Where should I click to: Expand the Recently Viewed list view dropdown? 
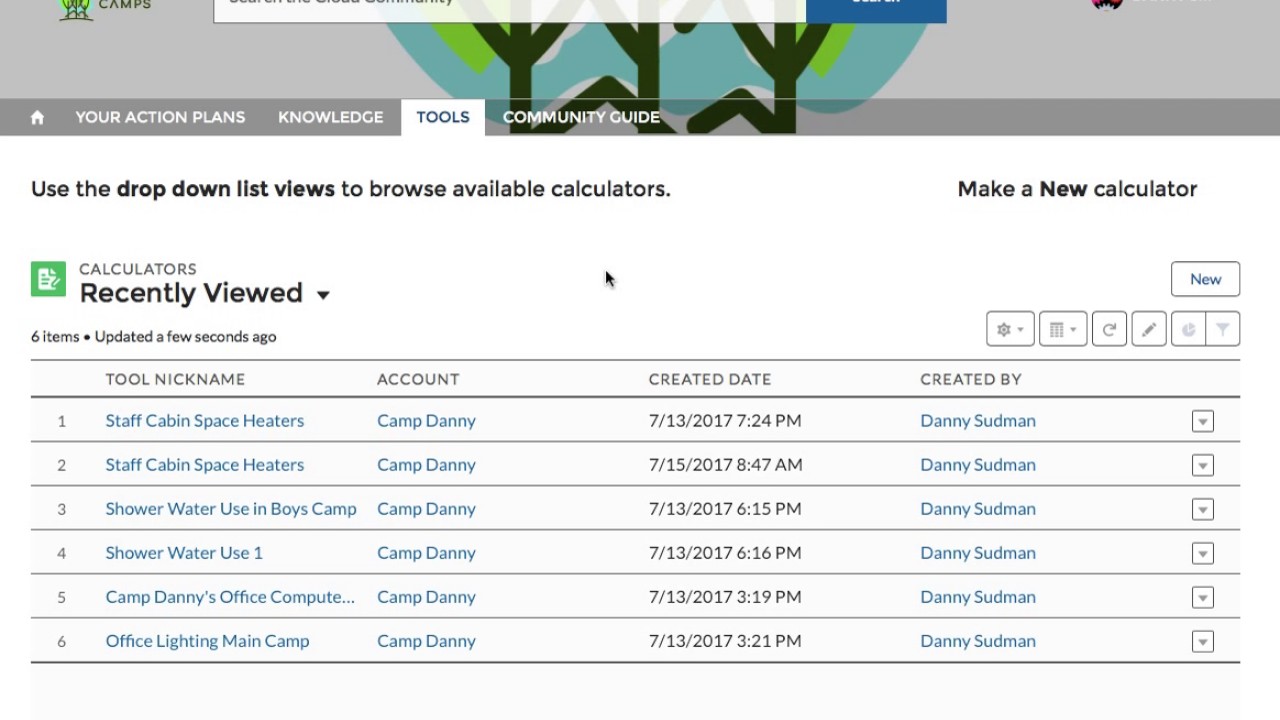pos(323,294)
